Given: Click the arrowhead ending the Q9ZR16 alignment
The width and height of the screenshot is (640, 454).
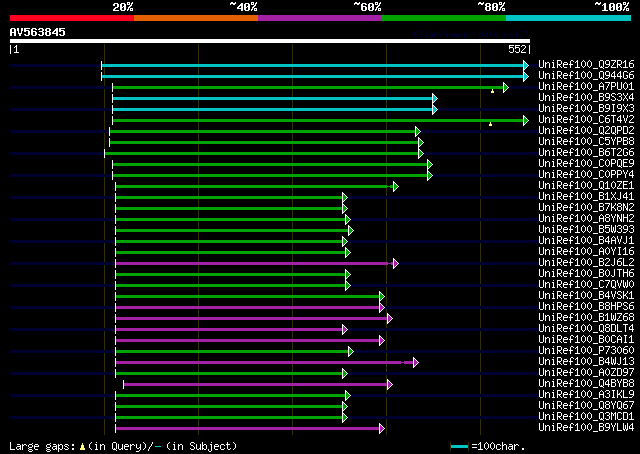Looking at the screenshot, I should coord(526,65).
